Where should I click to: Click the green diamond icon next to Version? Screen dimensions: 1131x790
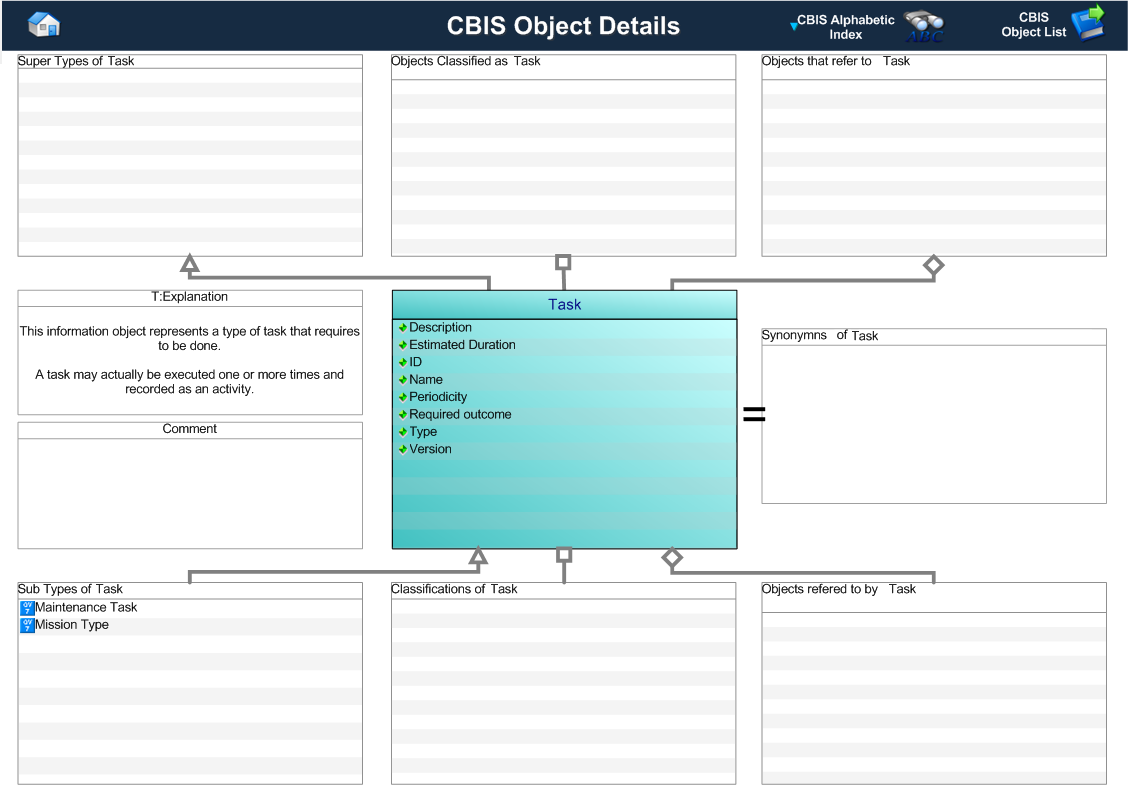(x=402, y=449)
